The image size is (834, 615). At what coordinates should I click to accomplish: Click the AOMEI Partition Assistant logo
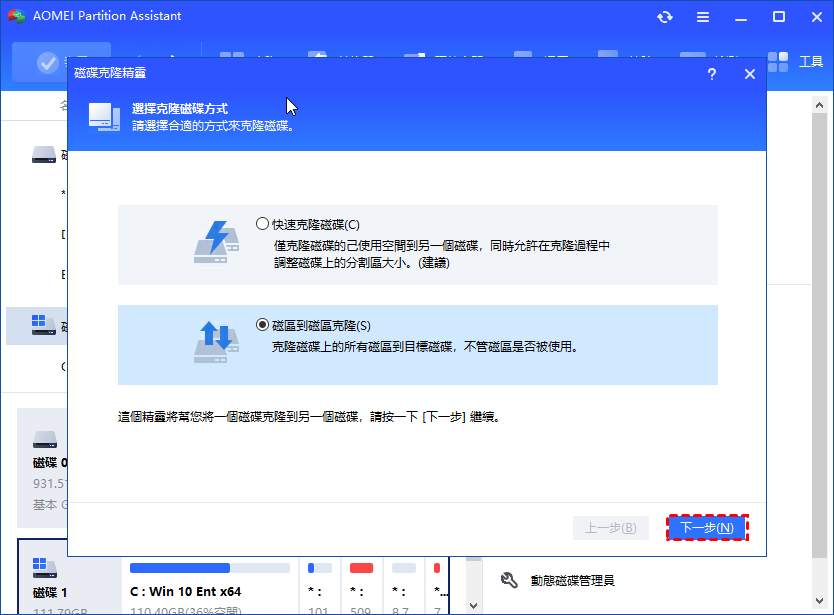[16, 16]
